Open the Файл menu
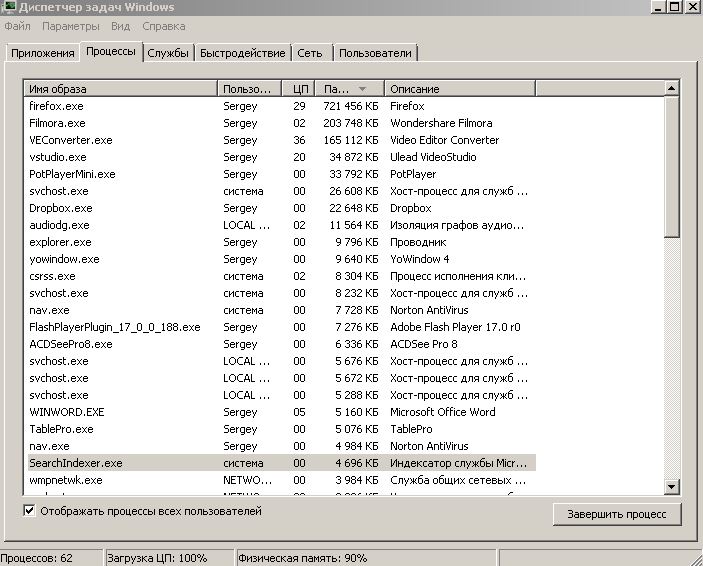 click(x=17, y=26)
